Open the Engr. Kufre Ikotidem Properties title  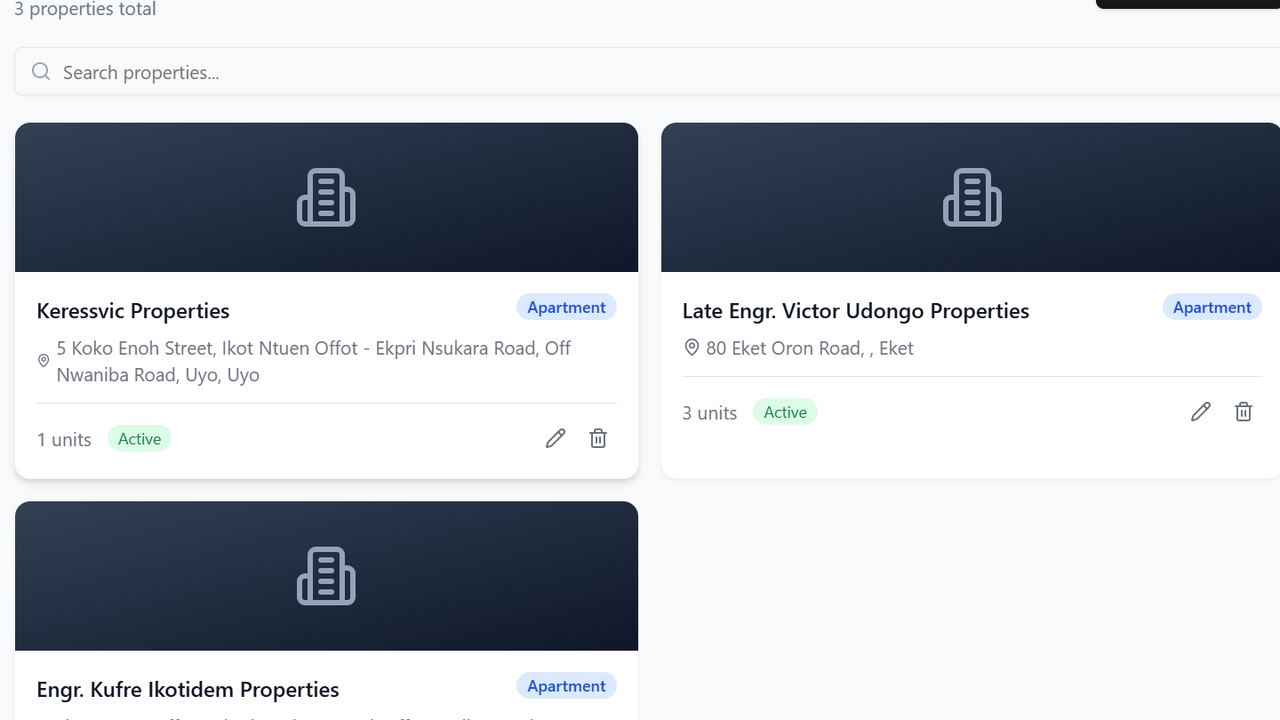click(188, 690)
